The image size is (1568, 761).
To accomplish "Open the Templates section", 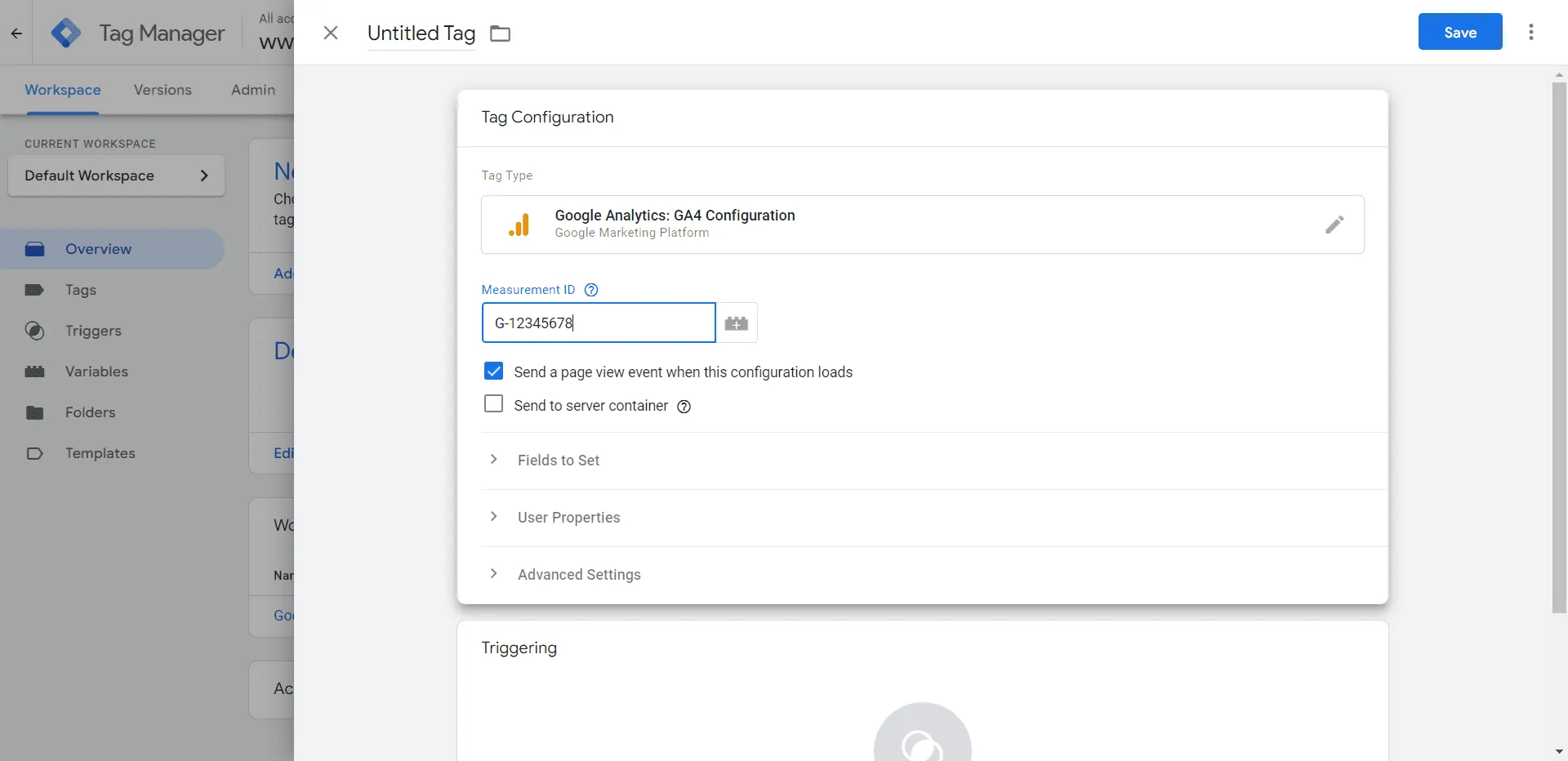I will pos(100,453).
